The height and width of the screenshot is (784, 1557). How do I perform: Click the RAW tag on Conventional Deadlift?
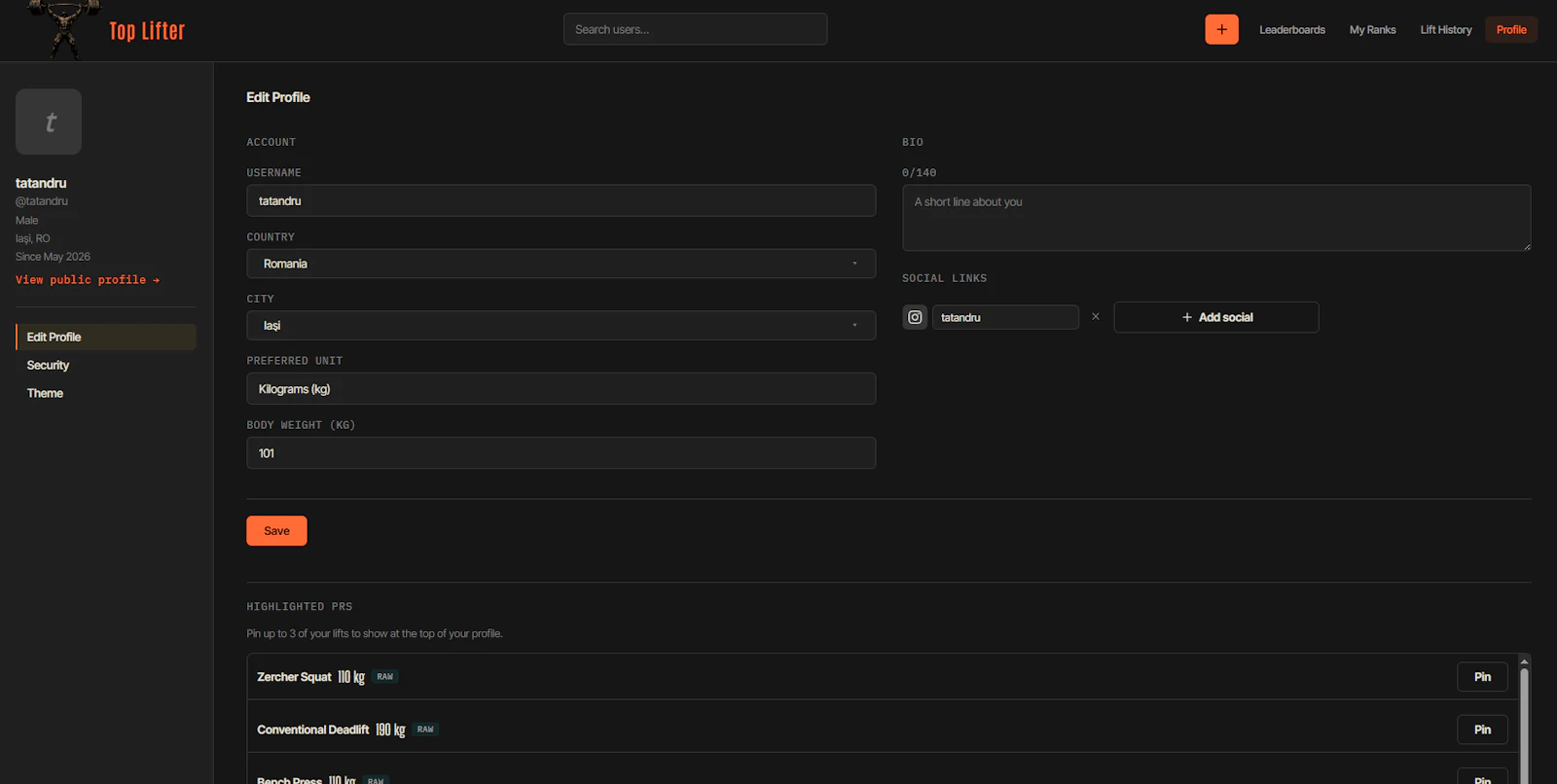[425, 730]
